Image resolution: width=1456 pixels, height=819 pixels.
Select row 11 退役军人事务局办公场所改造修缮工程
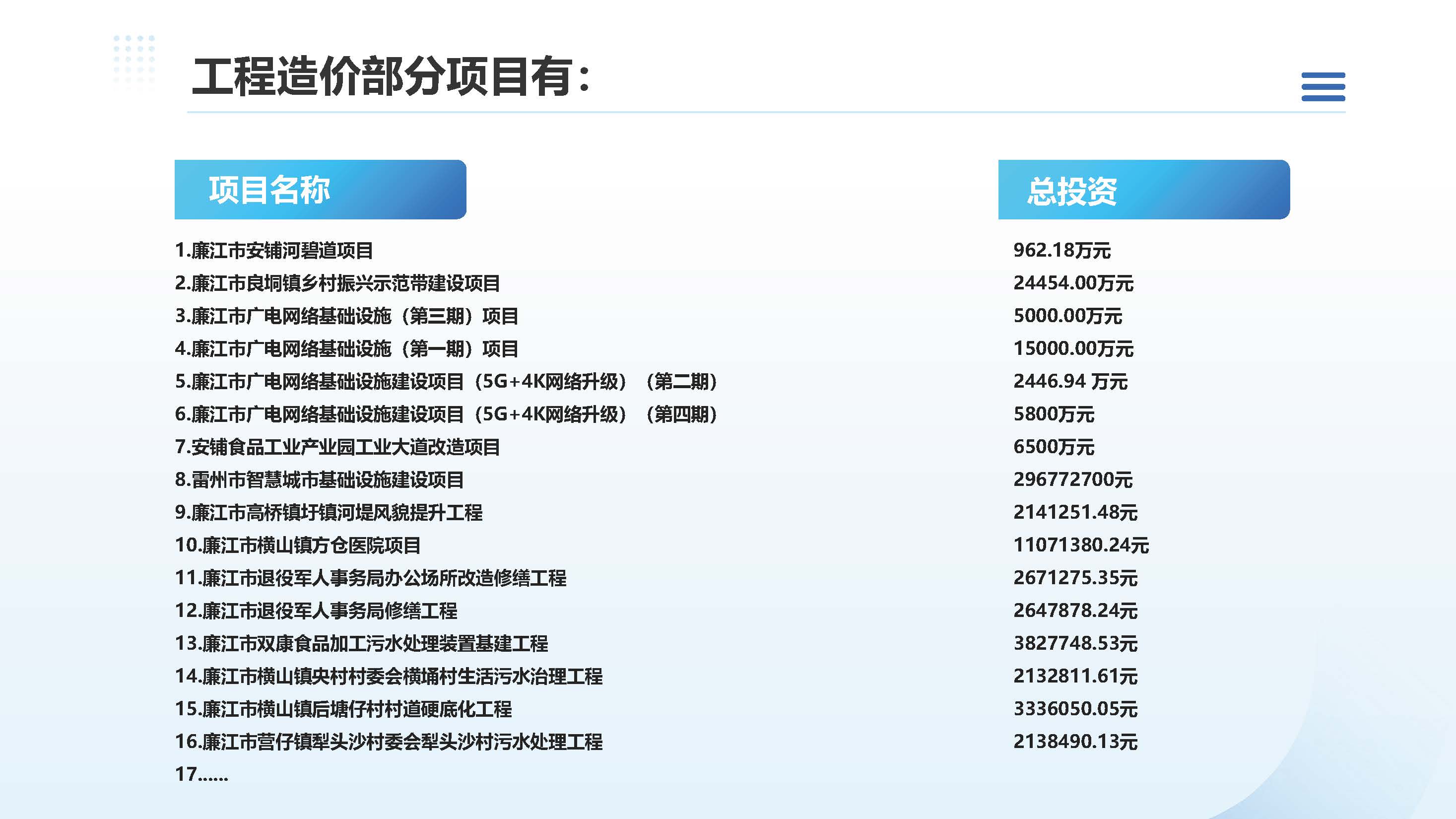(x=370, y=578)
